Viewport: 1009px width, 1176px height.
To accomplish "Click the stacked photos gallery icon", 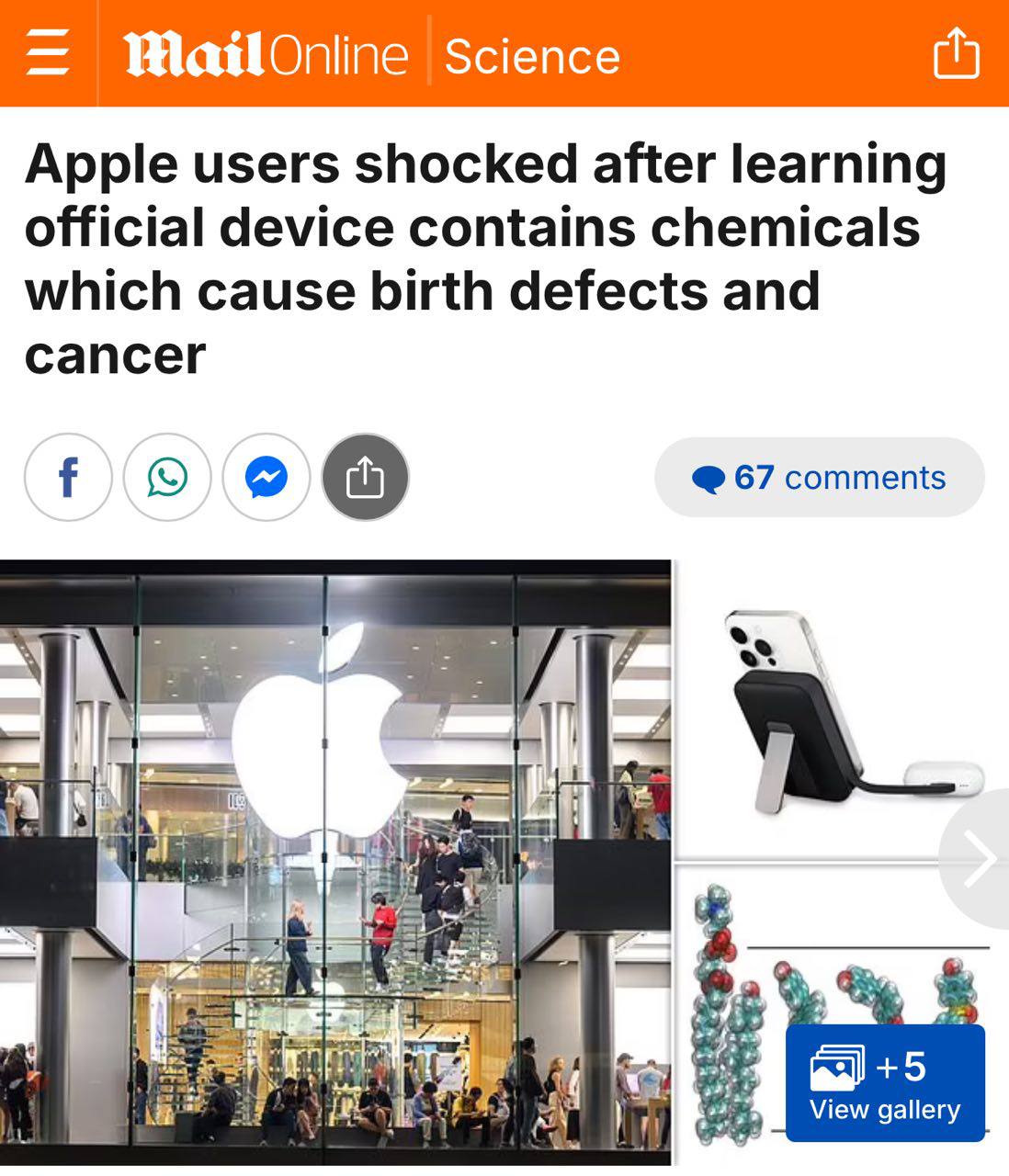I will (837, 1068).
